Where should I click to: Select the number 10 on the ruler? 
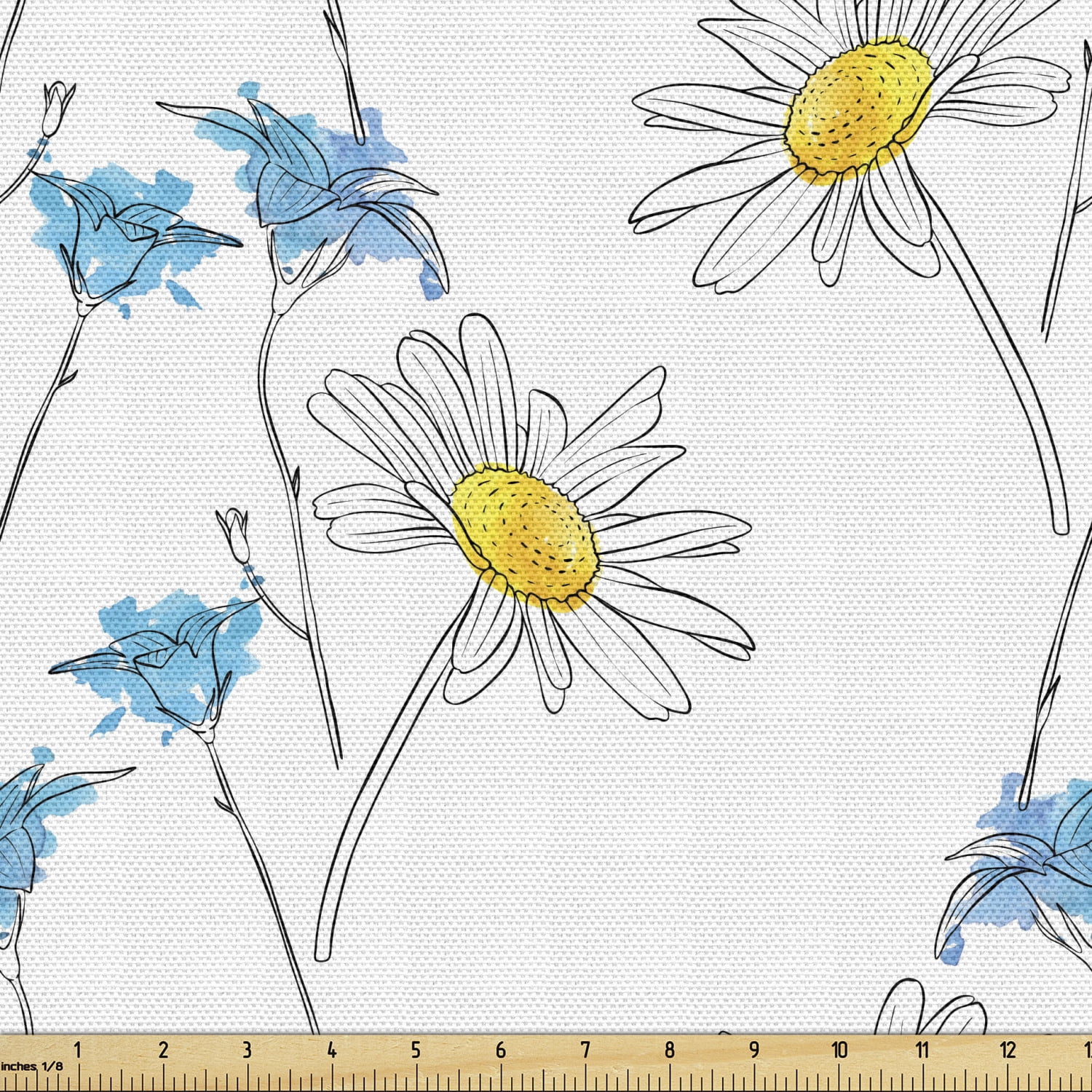(839, 1050)
